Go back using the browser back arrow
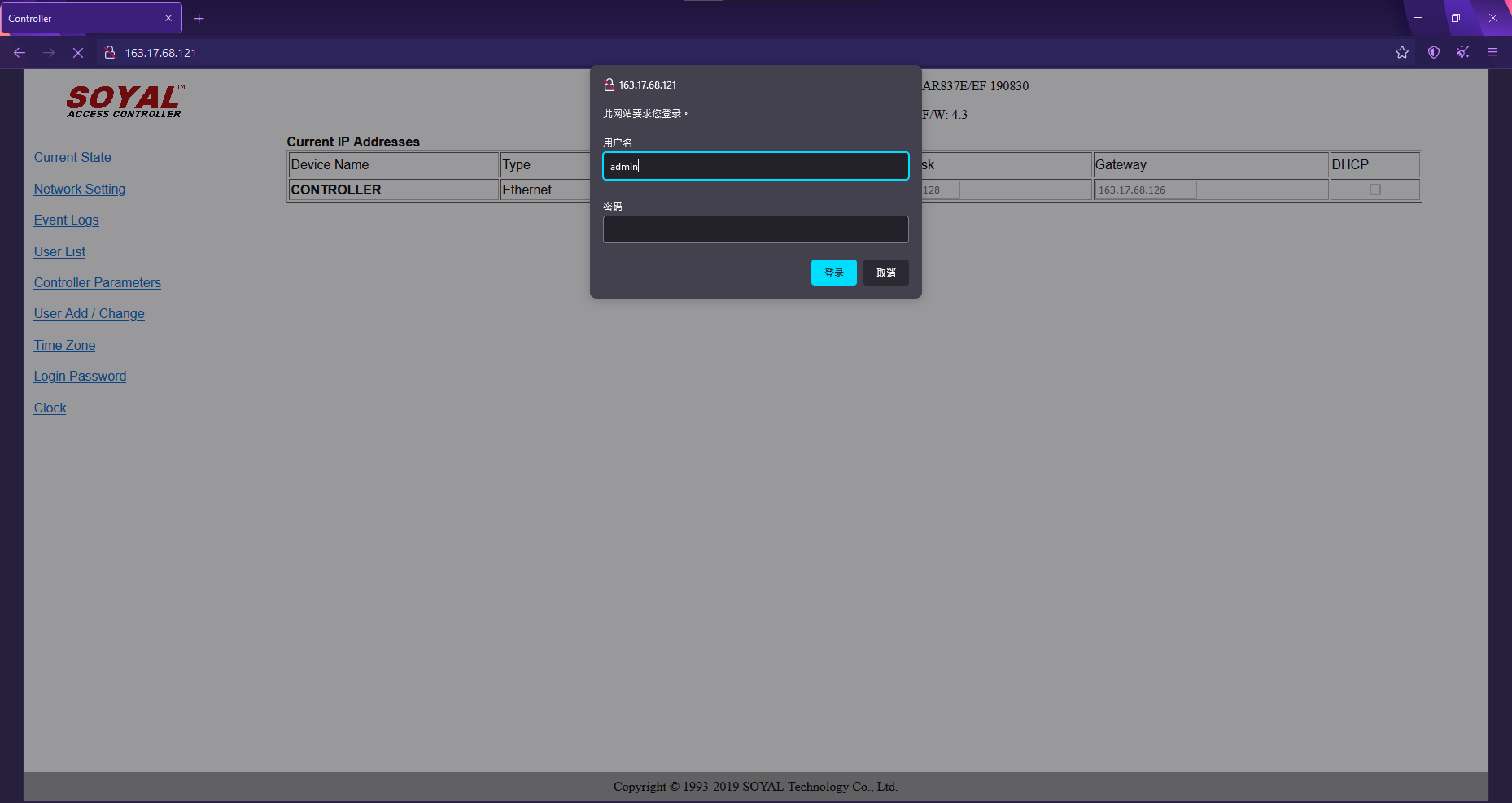 coord(20,52)
